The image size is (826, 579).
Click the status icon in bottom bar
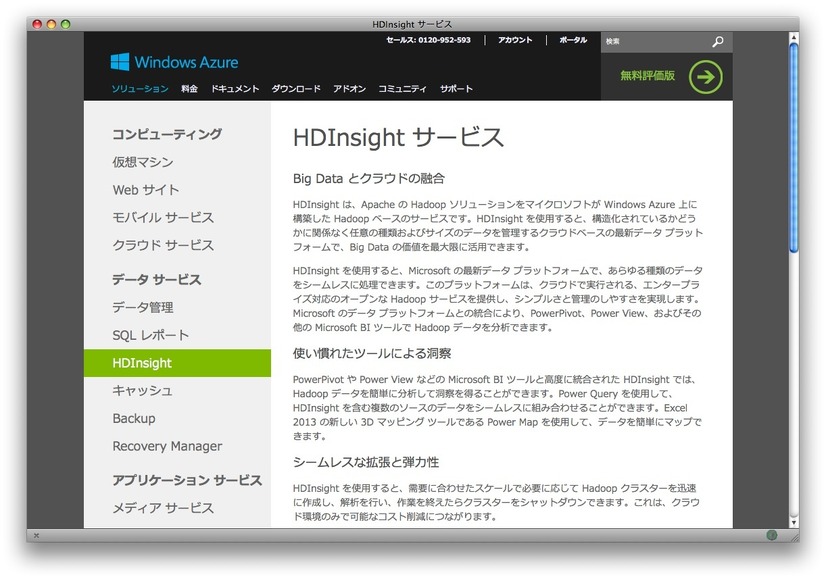772,535
